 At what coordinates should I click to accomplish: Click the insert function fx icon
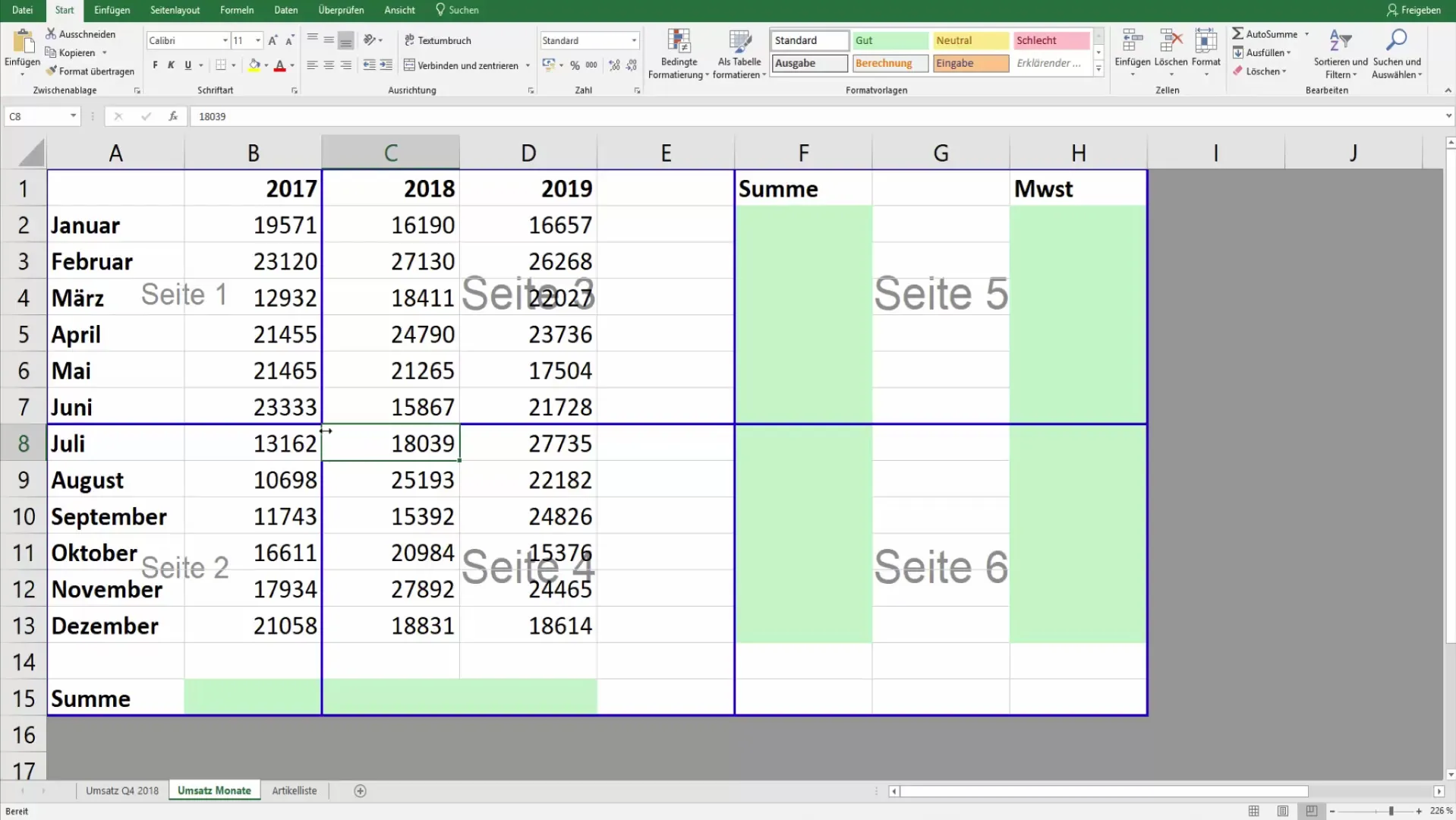pos(173,116)
